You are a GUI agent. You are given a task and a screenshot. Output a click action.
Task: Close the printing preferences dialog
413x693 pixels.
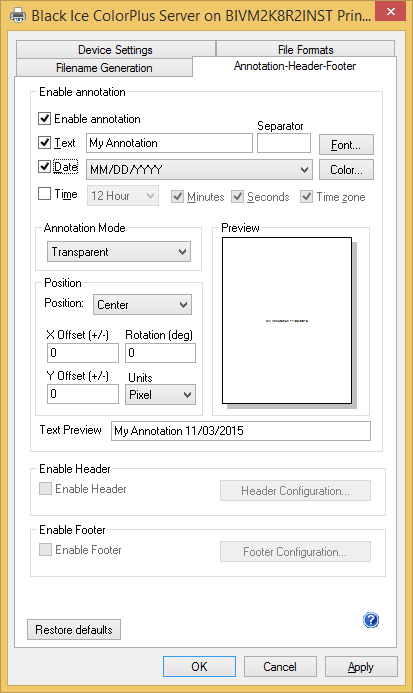click(x=390, y=11)
